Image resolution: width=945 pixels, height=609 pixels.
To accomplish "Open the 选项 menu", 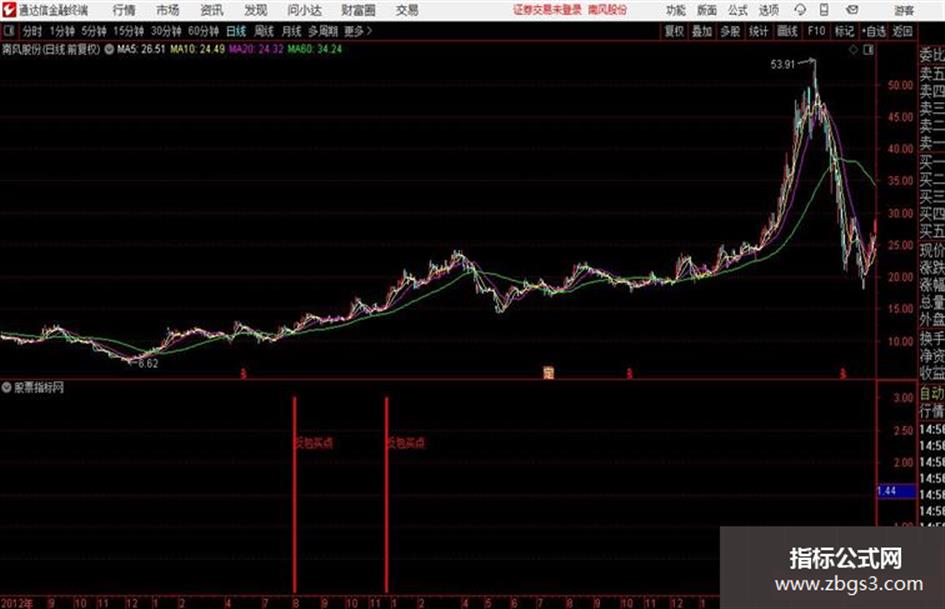I will 769,10.
